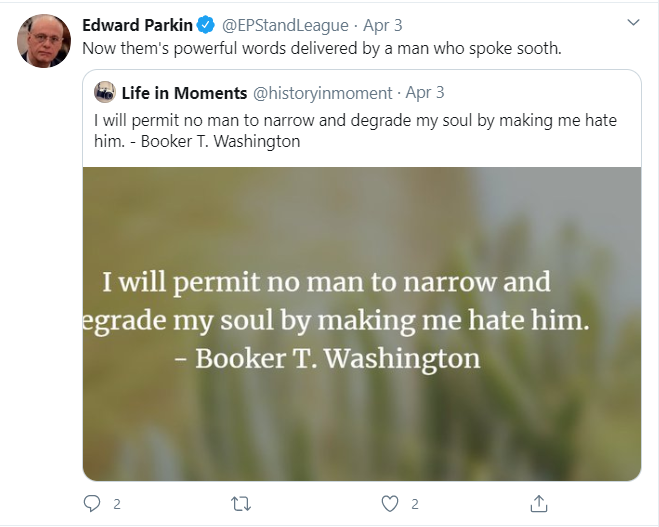
Task: Click the blue verified badge beside Edward Parkin
Action: coord(206,25)
